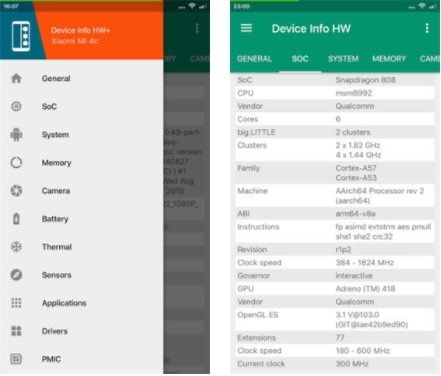Switch to the MEMORY tab
This screenshot has width=441, height=376.
click(x=389, y=59)
